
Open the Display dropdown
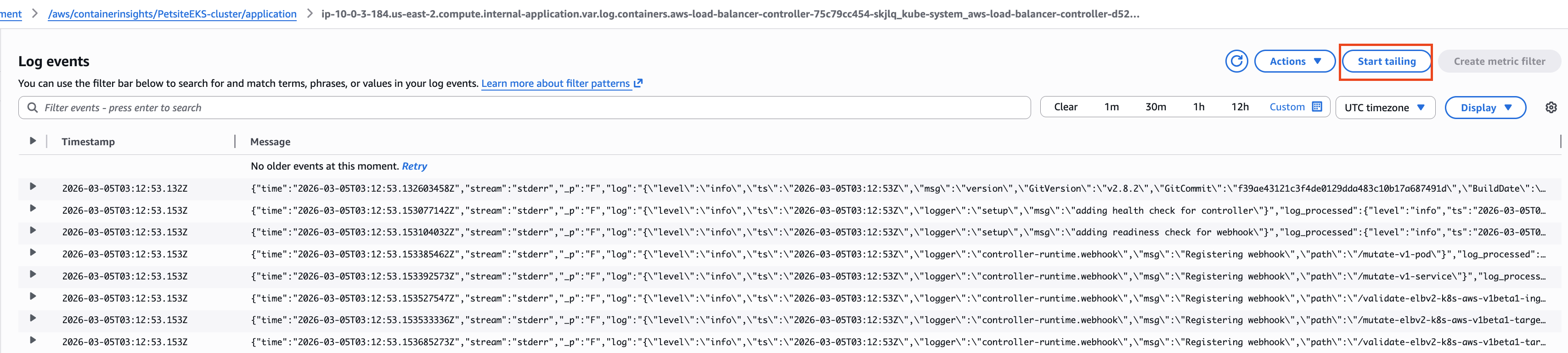click(x=1485, y=107)
